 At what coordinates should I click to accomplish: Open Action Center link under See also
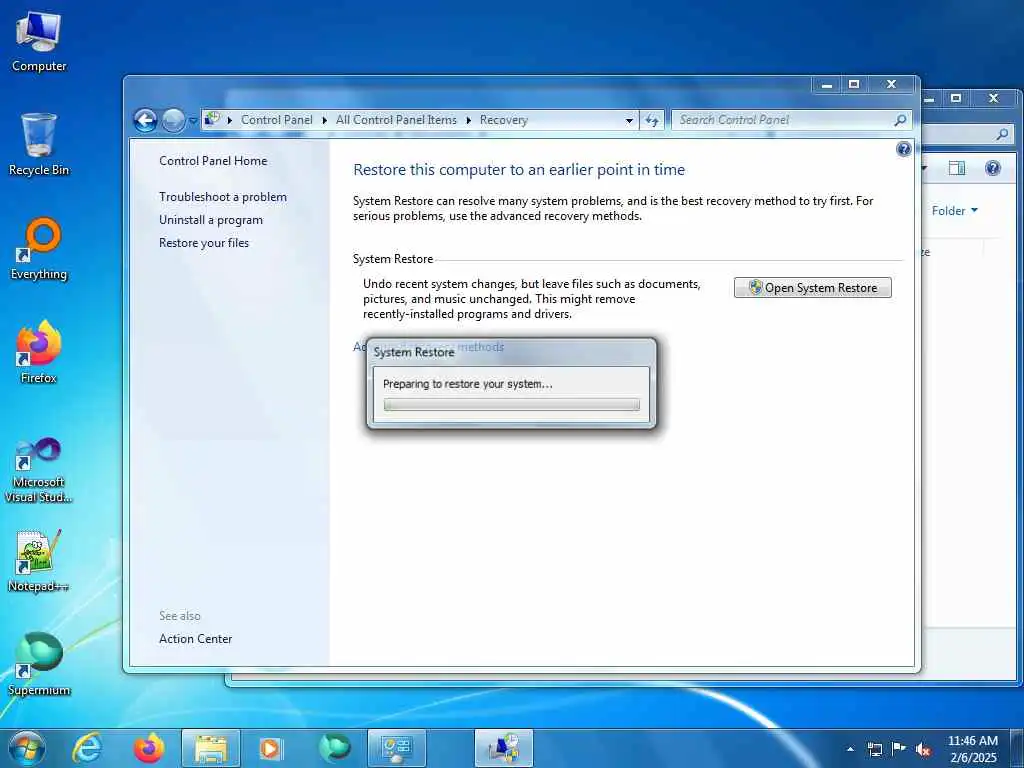pyautogui.click(x=195, y=639)
